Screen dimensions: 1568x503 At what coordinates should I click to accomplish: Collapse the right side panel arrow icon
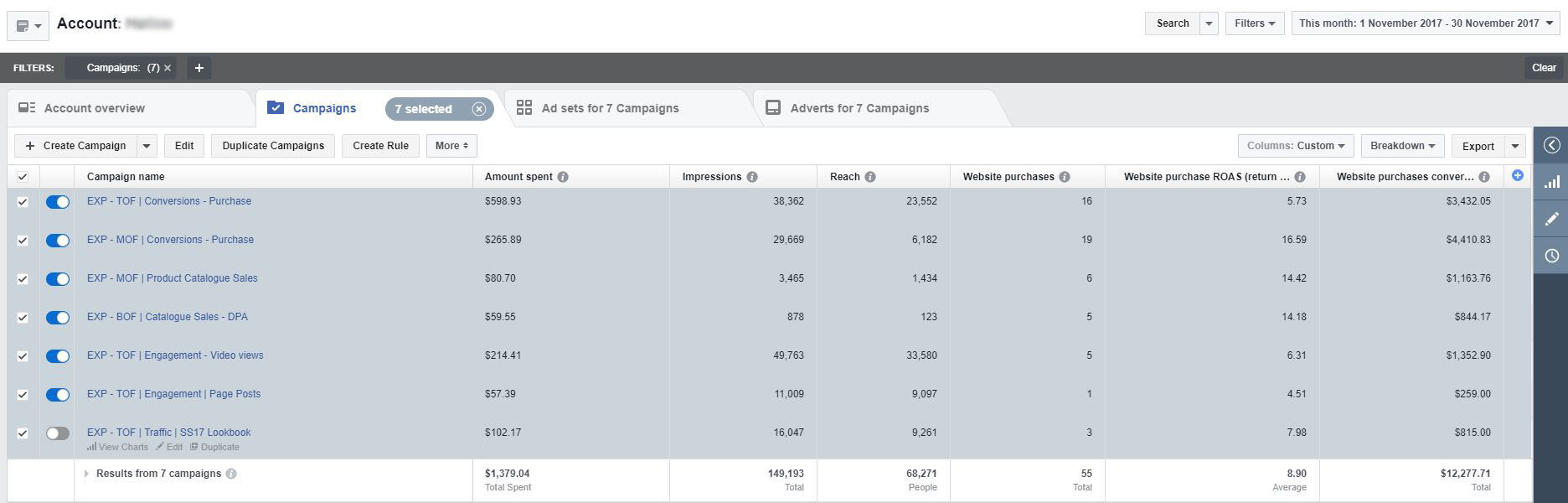point(1551,145)
